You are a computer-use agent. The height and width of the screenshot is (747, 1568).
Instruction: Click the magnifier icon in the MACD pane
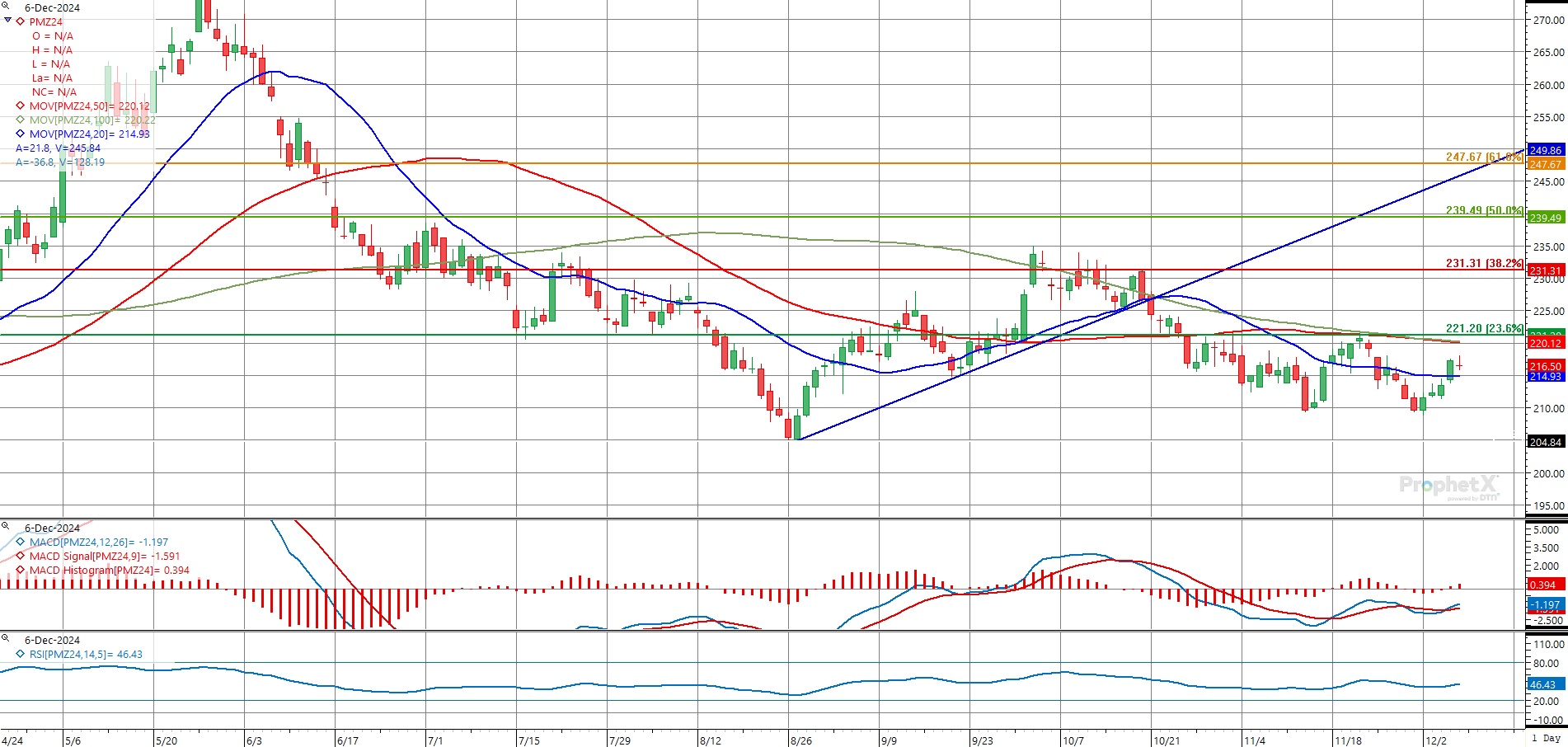pos(6,526)
